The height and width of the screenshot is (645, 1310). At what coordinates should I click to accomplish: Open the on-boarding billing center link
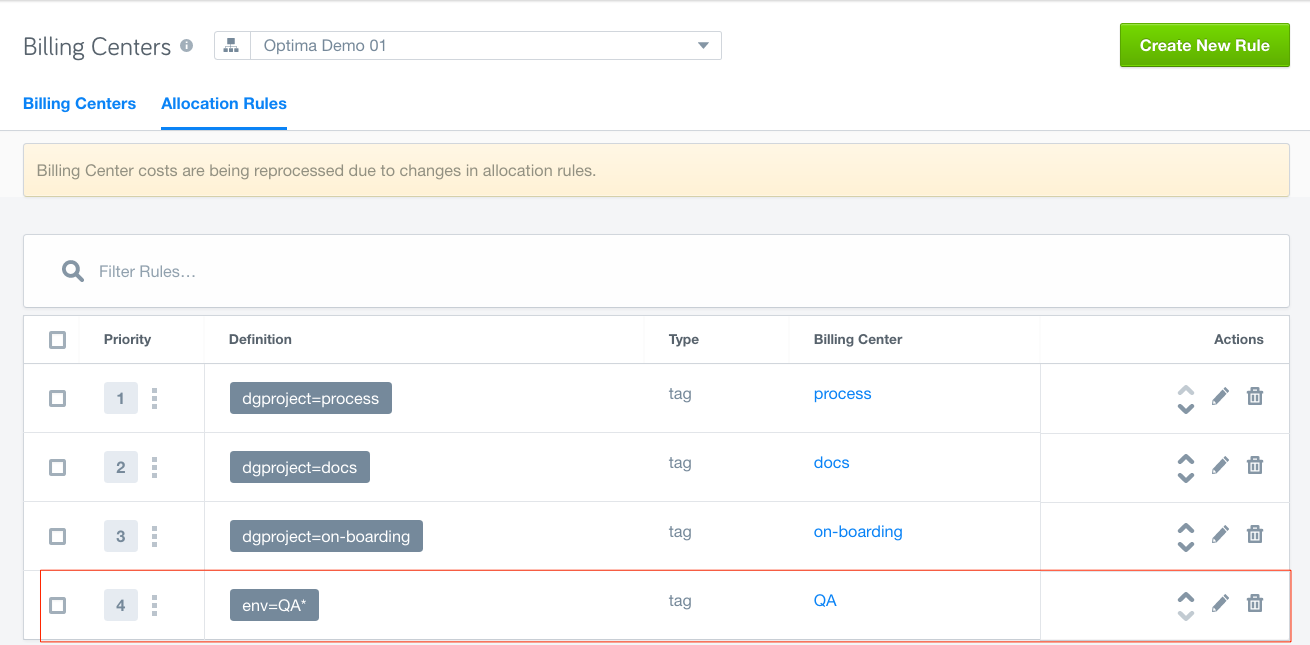coord(858,532)
